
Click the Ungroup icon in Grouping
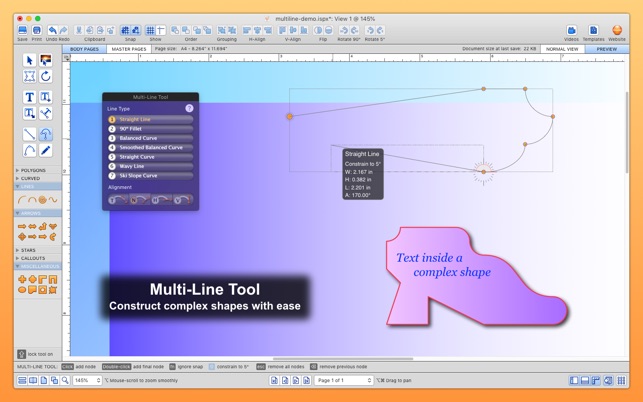point(232,30)
